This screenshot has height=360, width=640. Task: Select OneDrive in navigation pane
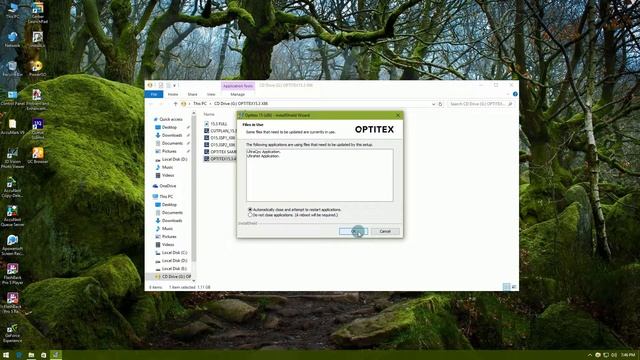(x=168, y=186)
